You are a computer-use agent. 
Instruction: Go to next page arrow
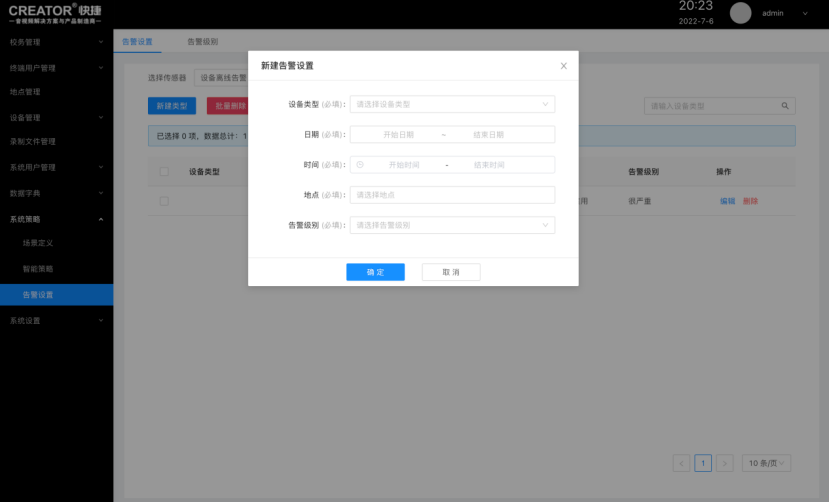(725, 463)
